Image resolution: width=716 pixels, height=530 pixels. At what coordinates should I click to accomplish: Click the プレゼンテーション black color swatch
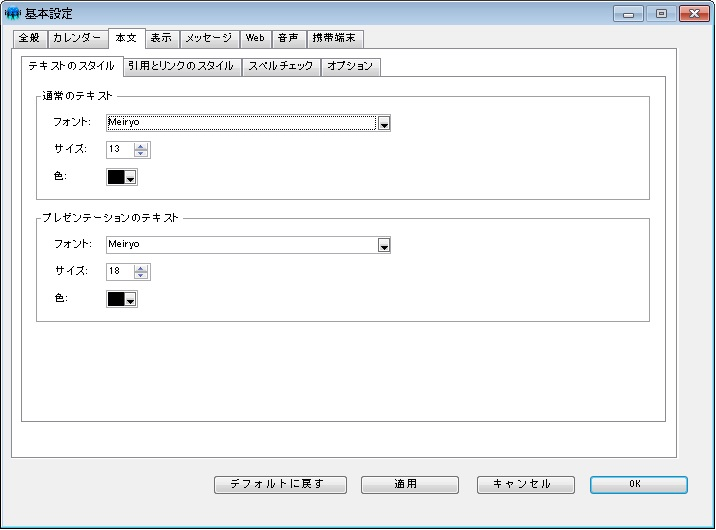click(116, 299)
